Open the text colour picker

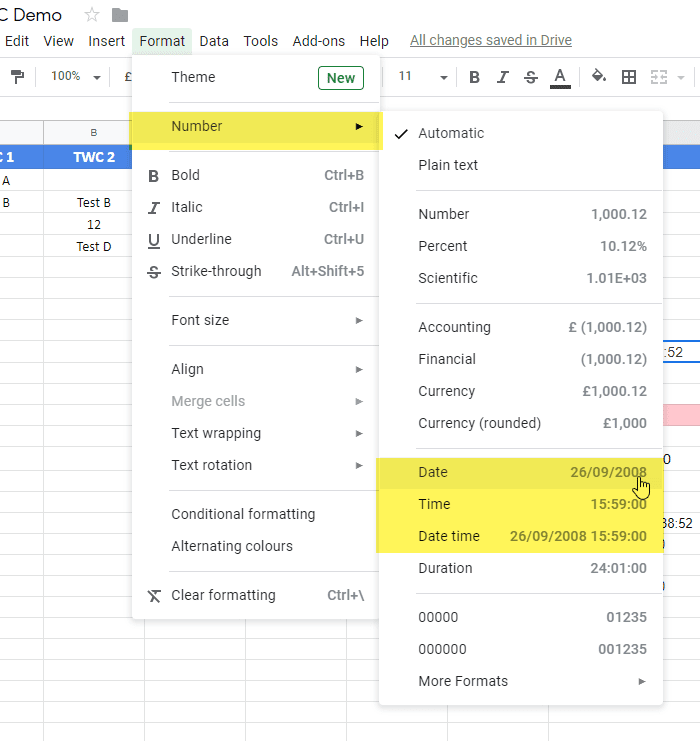point(560,77)
